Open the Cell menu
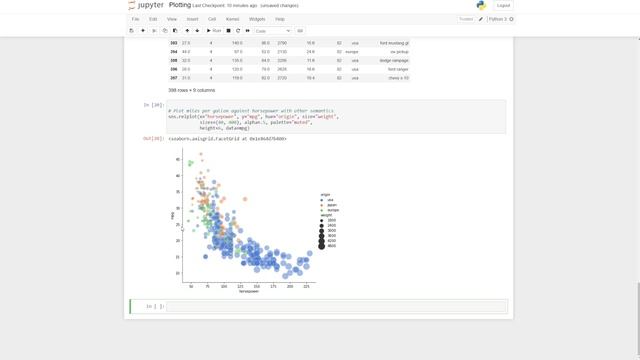640x360 pixels. pyautogui.click(x=212, y=19)
